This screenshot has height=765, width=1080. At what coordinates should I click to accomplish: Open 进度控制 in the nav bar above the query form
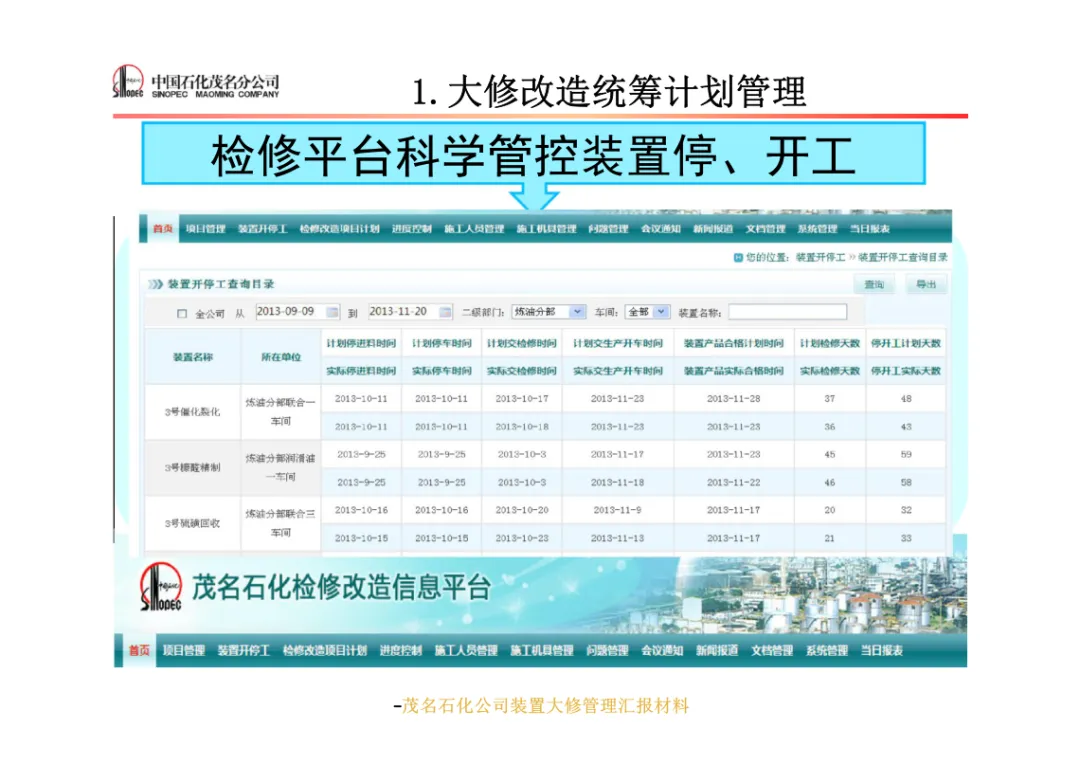tap(412, 229)
